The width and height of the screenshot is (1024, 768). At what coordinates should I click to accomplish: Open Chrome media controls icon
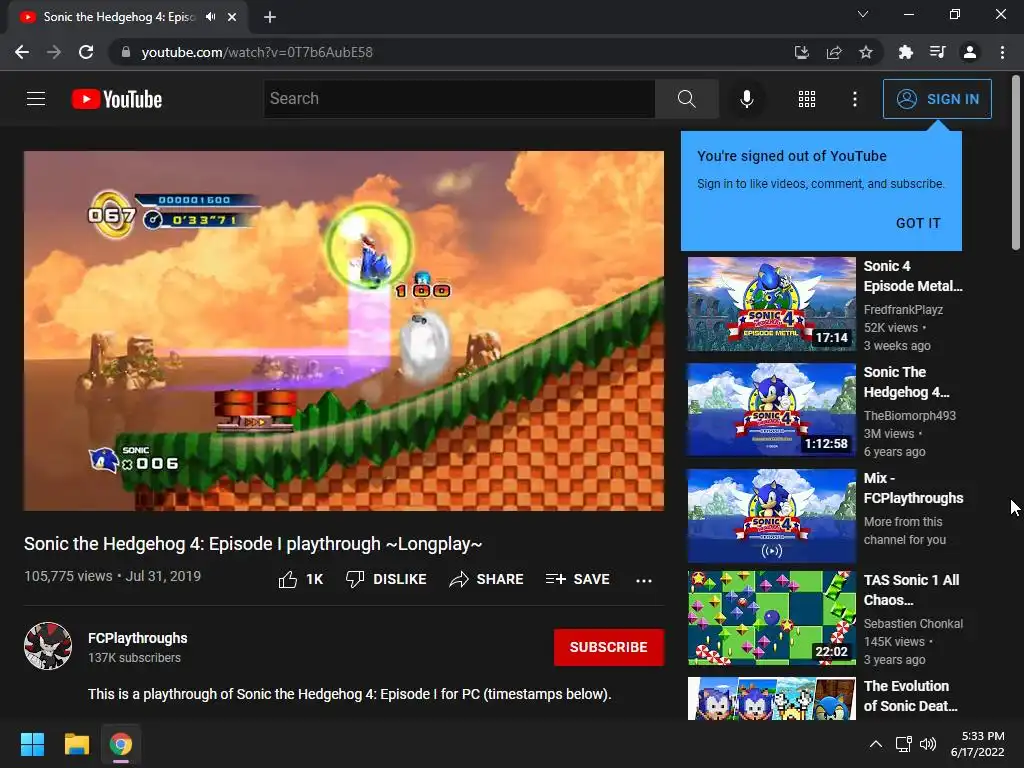pos(937,52)
